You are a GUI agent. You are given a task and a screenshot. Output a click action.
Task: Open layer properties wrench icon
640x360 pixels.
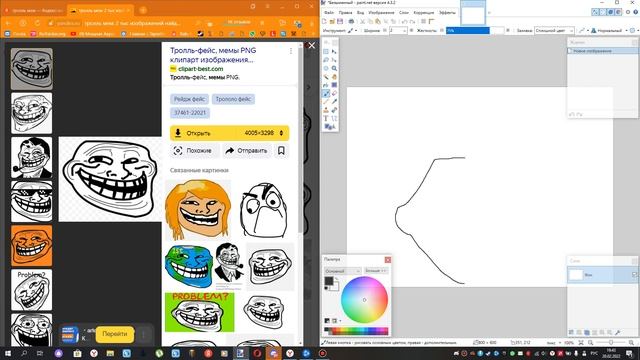click(618, 332)
